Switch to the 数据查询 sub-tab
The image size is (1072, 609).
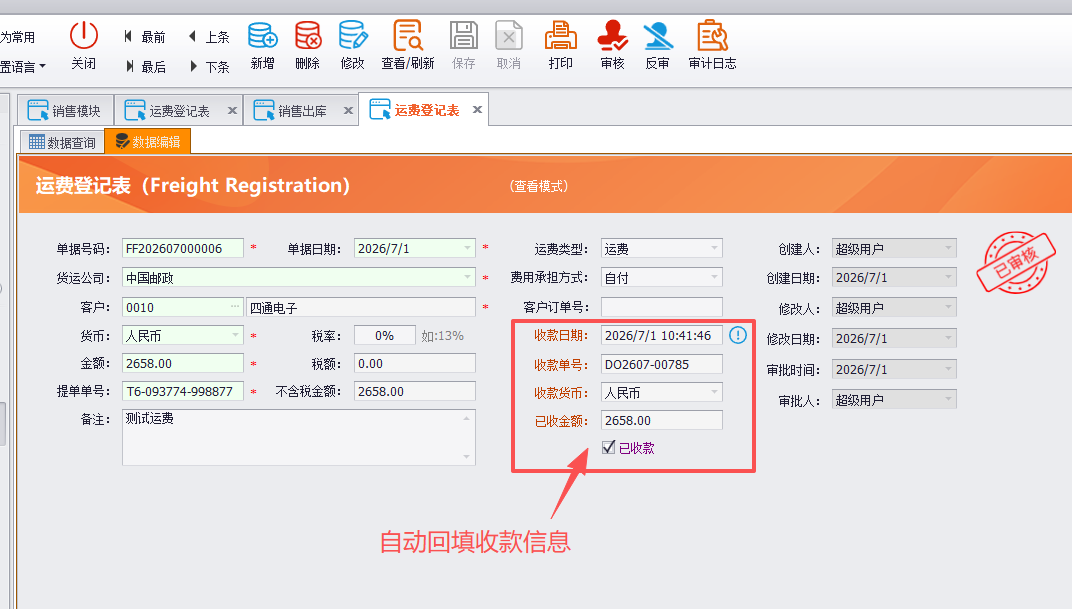62,142
